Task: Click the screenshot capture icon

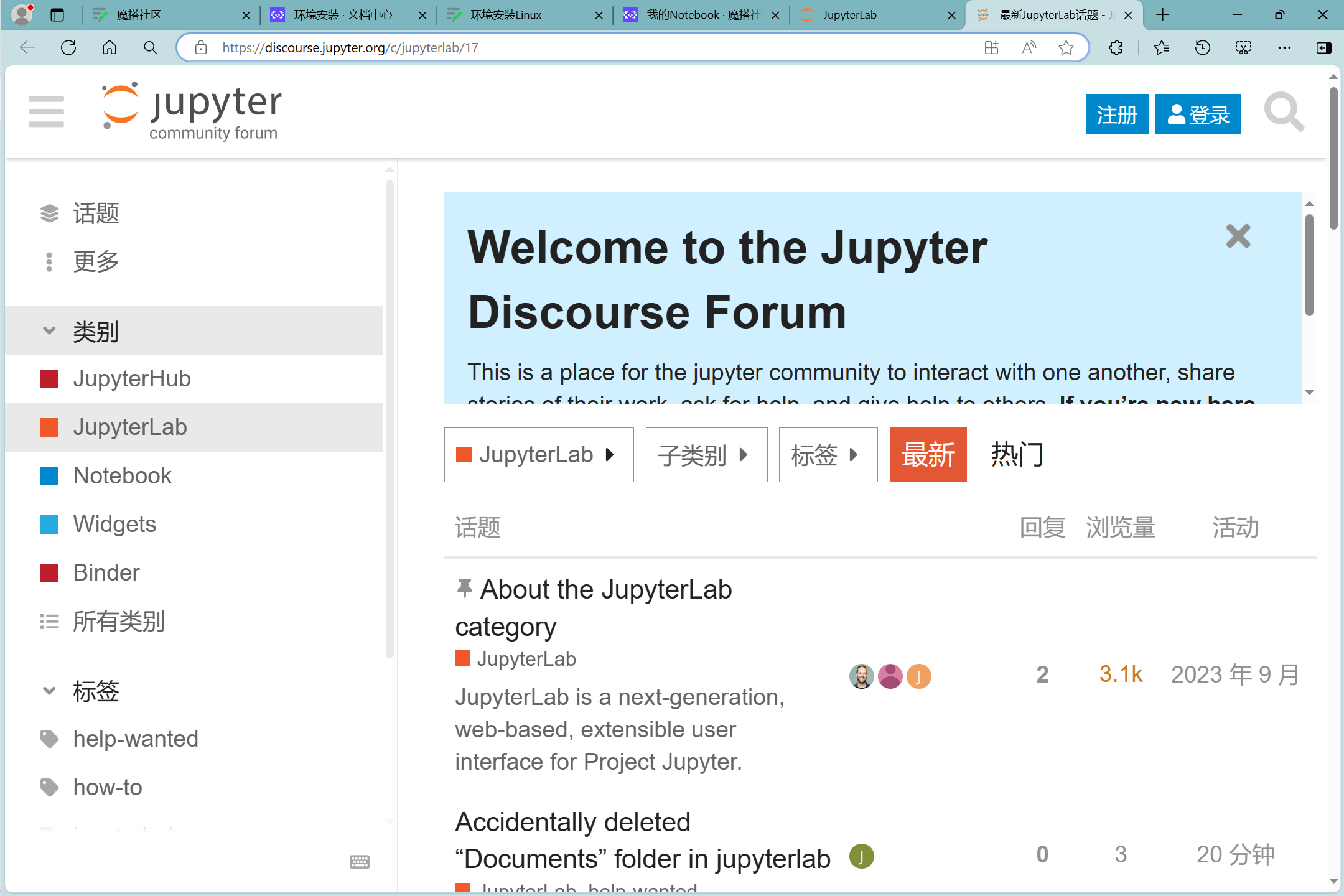Action: click(x=1243, y=48)
